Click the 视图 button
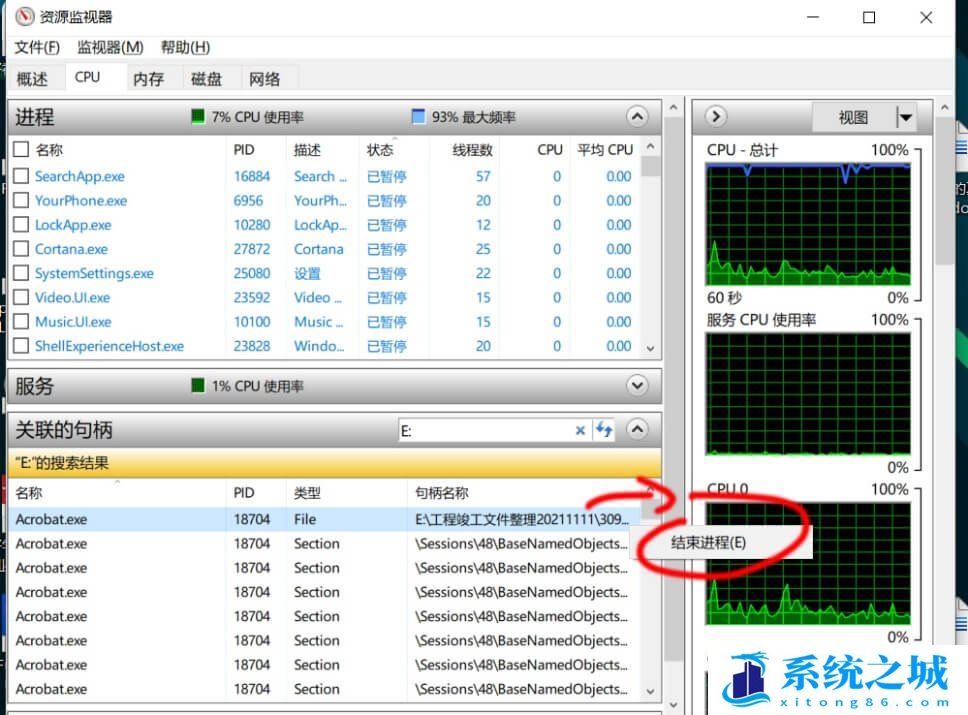 853,118
